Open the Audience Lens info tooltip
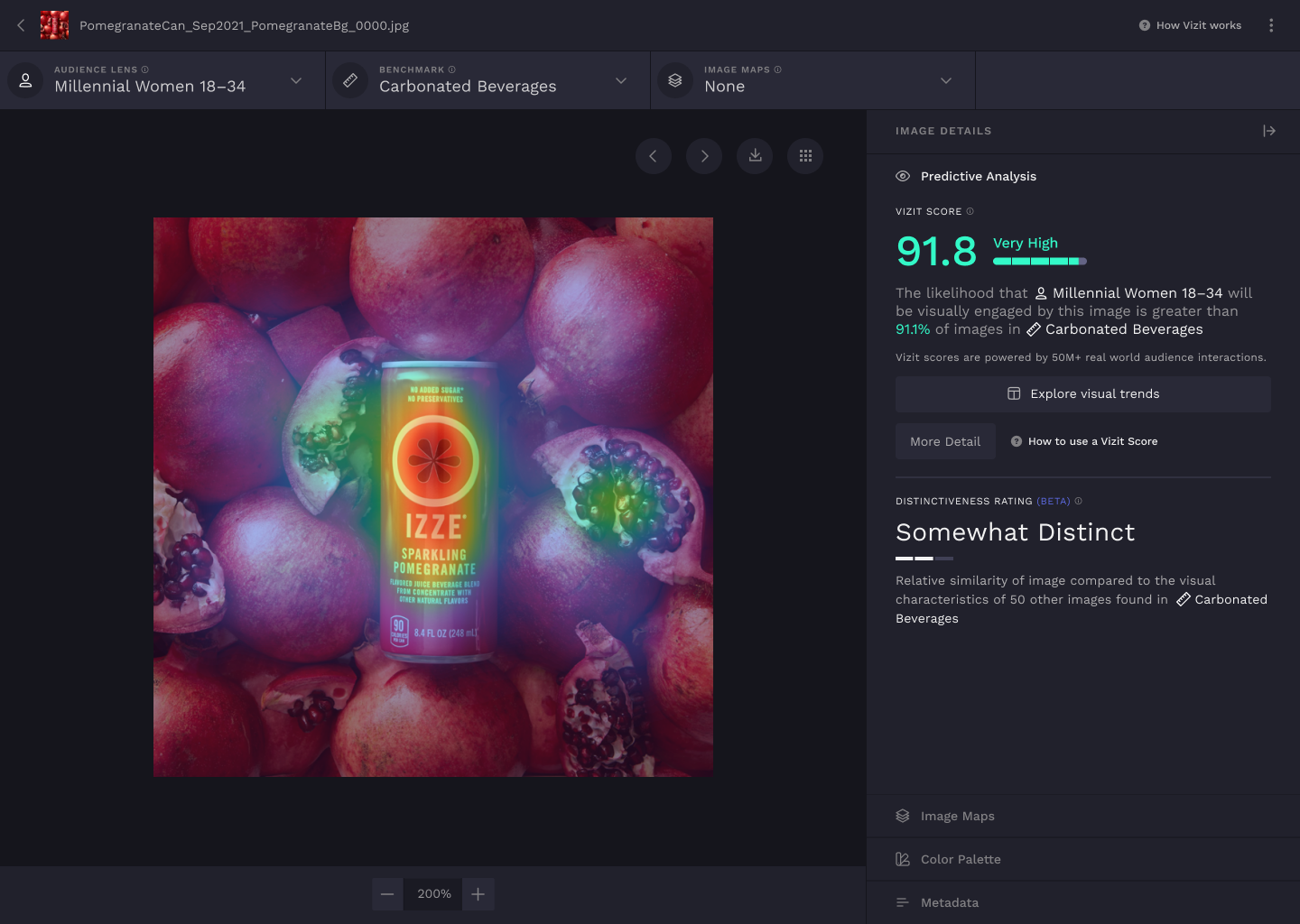The width and height of the screenshot is (1300, 924). pos(145,69)
